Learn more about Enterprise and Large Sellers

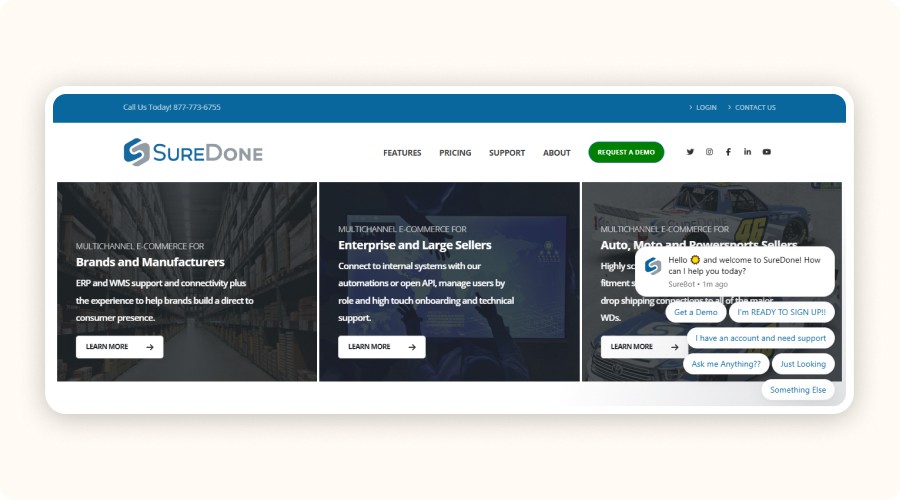pos(382,347)
